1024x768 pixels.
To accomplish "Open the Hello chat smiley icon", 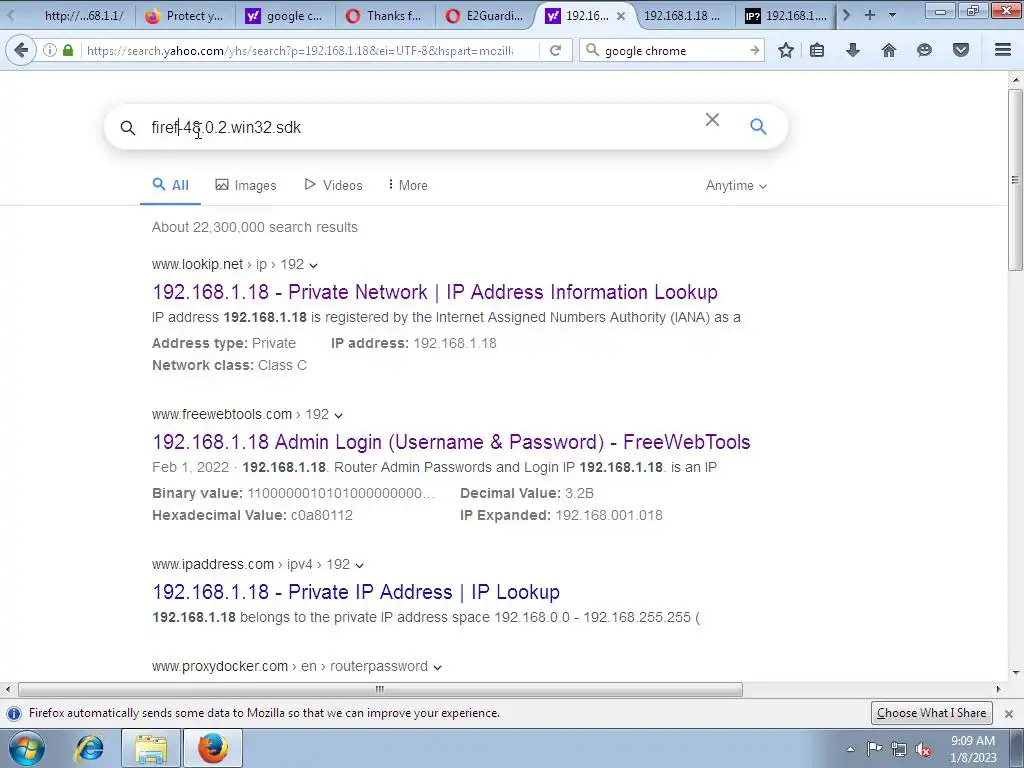I will [924, 50].
